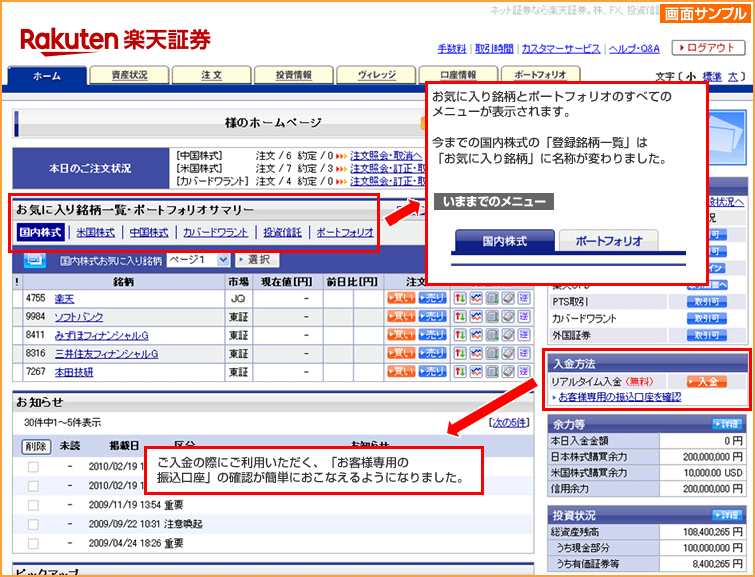Screen dimensions: 755x577
Task: Click the 買い button for 楽天
Action: pos(401,299)
